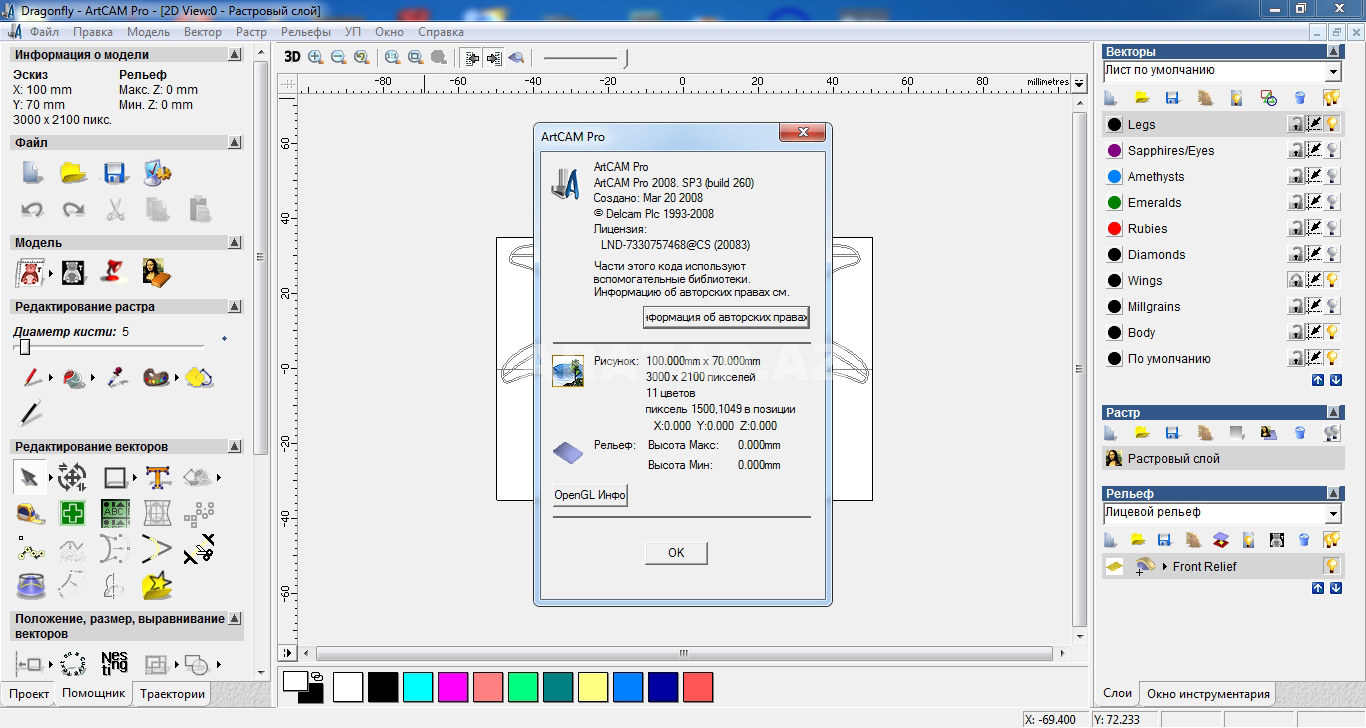Click new vector layer icon
This screenshot has height=728, width=1366.
tap(1110, 98)
